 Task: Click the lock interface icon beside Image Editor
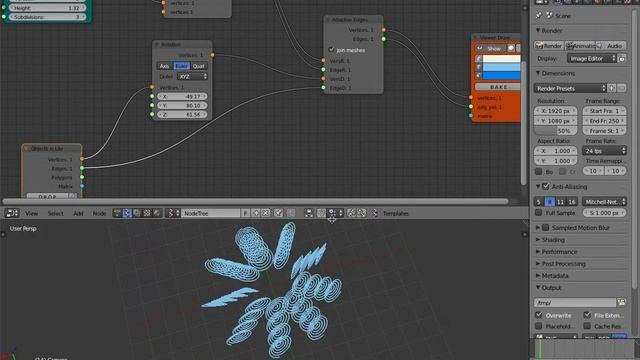622,58
